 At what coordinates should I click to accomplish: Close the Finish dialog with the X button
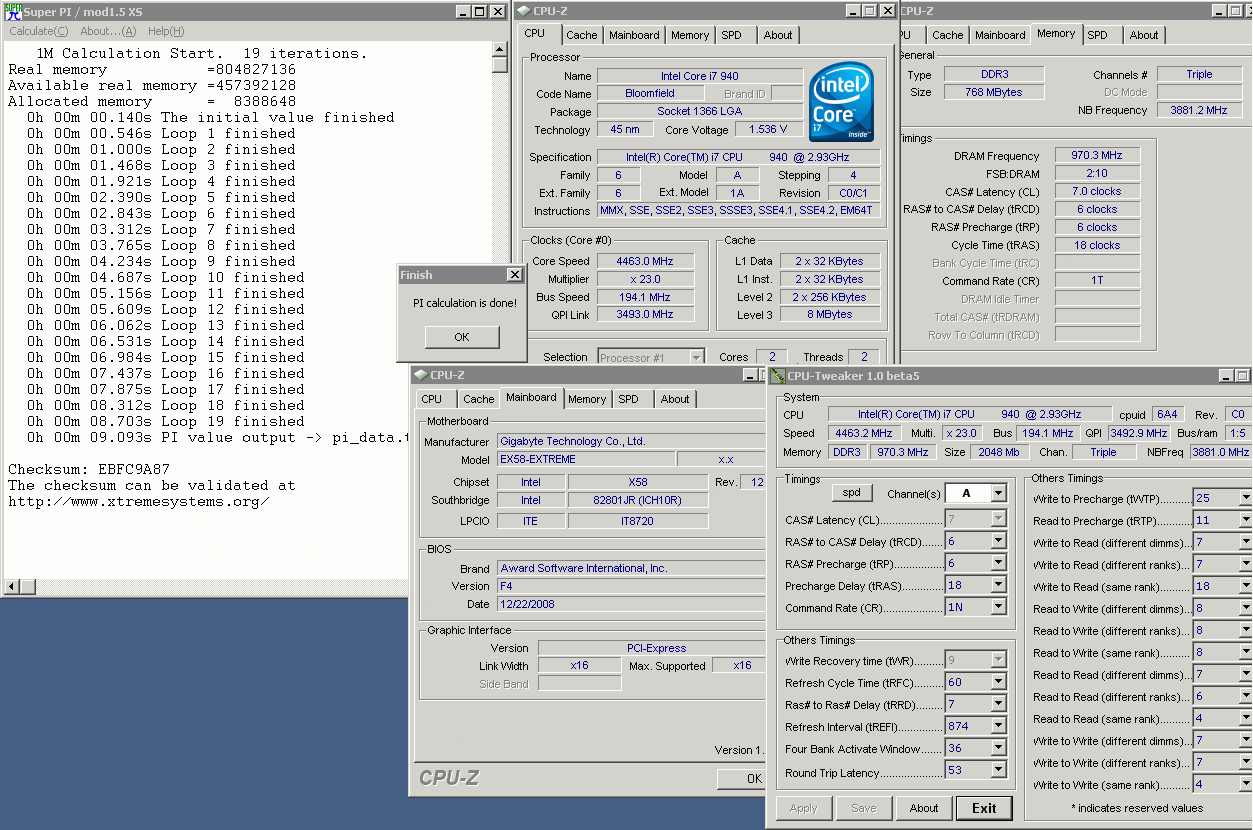point(514,274)
